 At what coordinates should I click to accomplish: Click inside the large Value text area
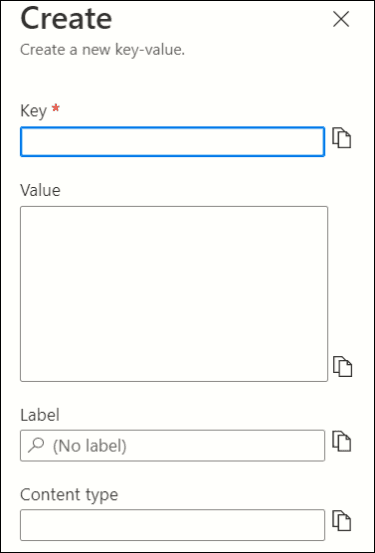click(174, 294)
